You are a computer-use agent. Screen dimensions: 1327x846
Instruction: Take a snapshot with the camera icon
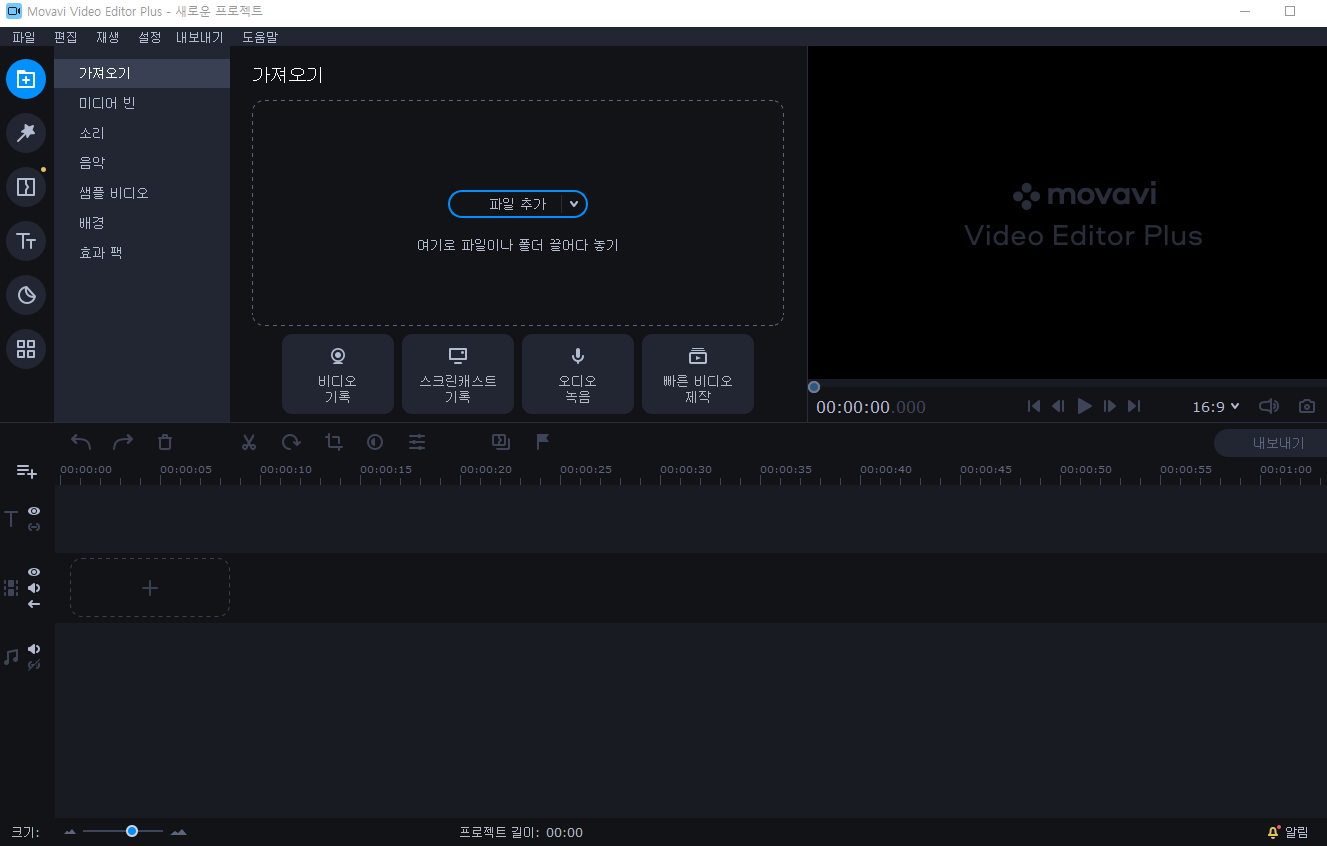(x=1306, y=407)
